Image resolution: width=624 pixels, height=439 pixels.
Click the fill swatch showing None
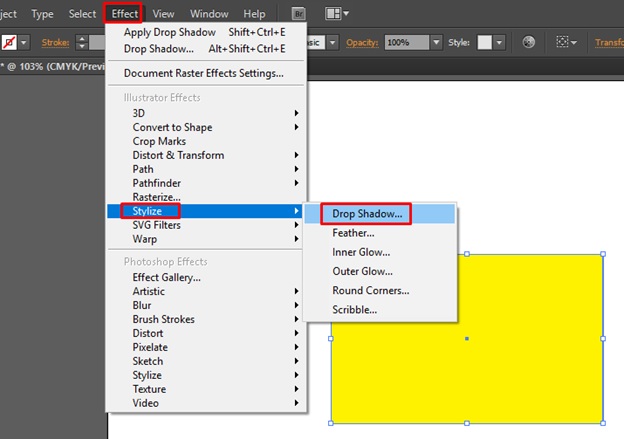pyautogui.click(x=7, y=43)
